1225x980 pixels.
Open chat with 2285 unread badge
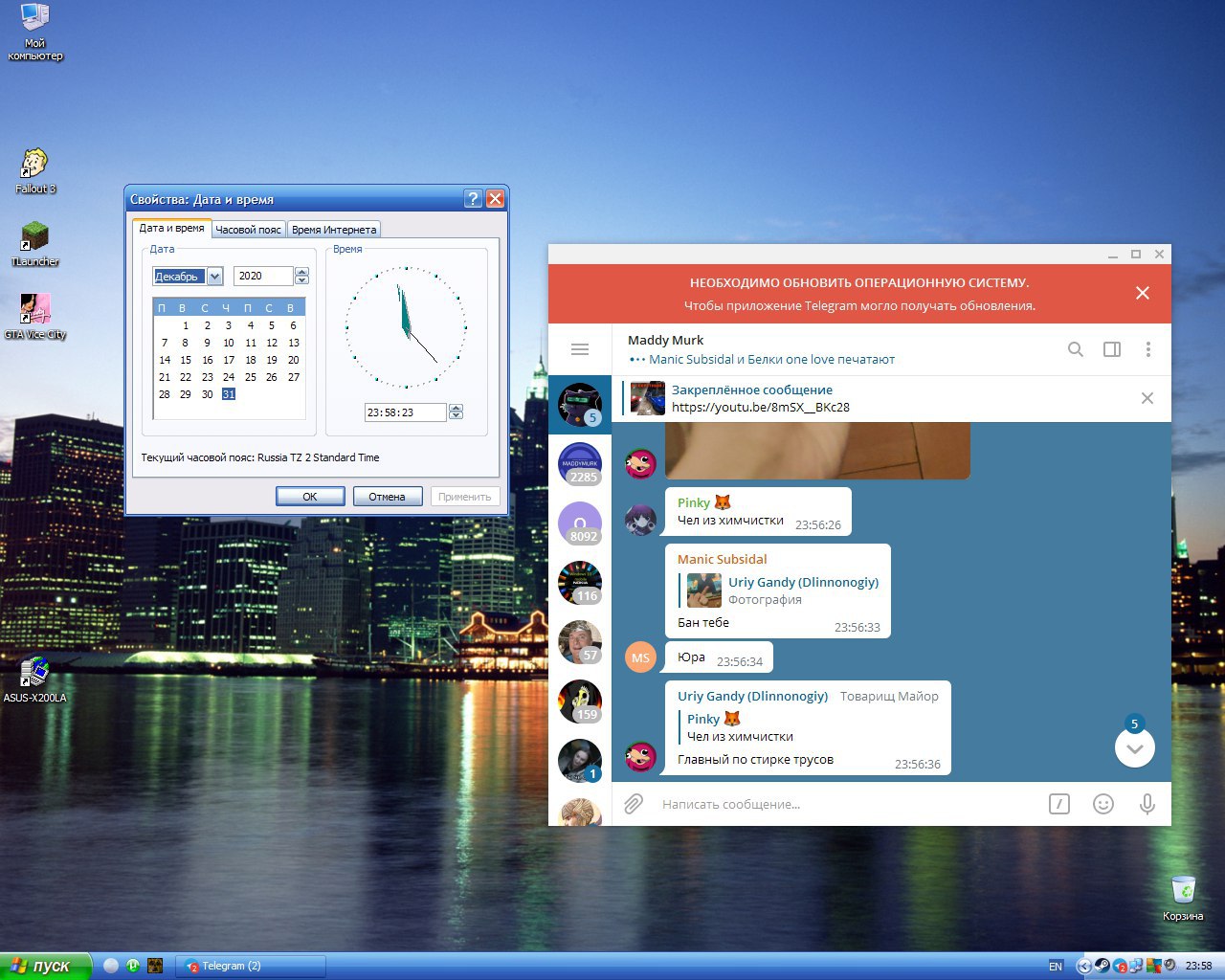coord(580,464)
